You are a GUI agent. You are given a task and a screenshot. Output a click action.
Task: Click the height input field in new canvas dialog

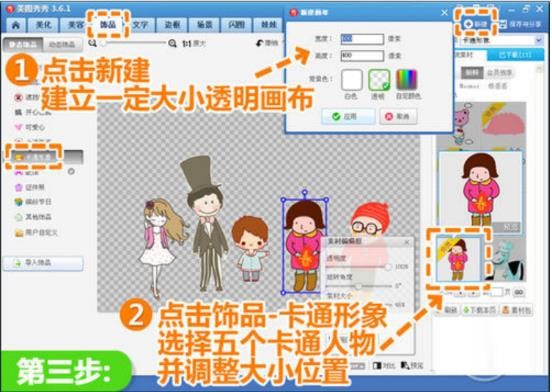pos(362,56)
